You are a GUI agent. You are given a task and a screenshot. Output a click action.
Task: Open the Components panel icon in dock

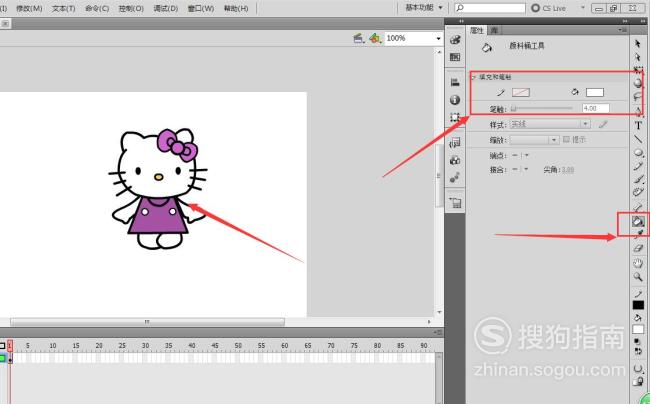click(x=455, y=160)
